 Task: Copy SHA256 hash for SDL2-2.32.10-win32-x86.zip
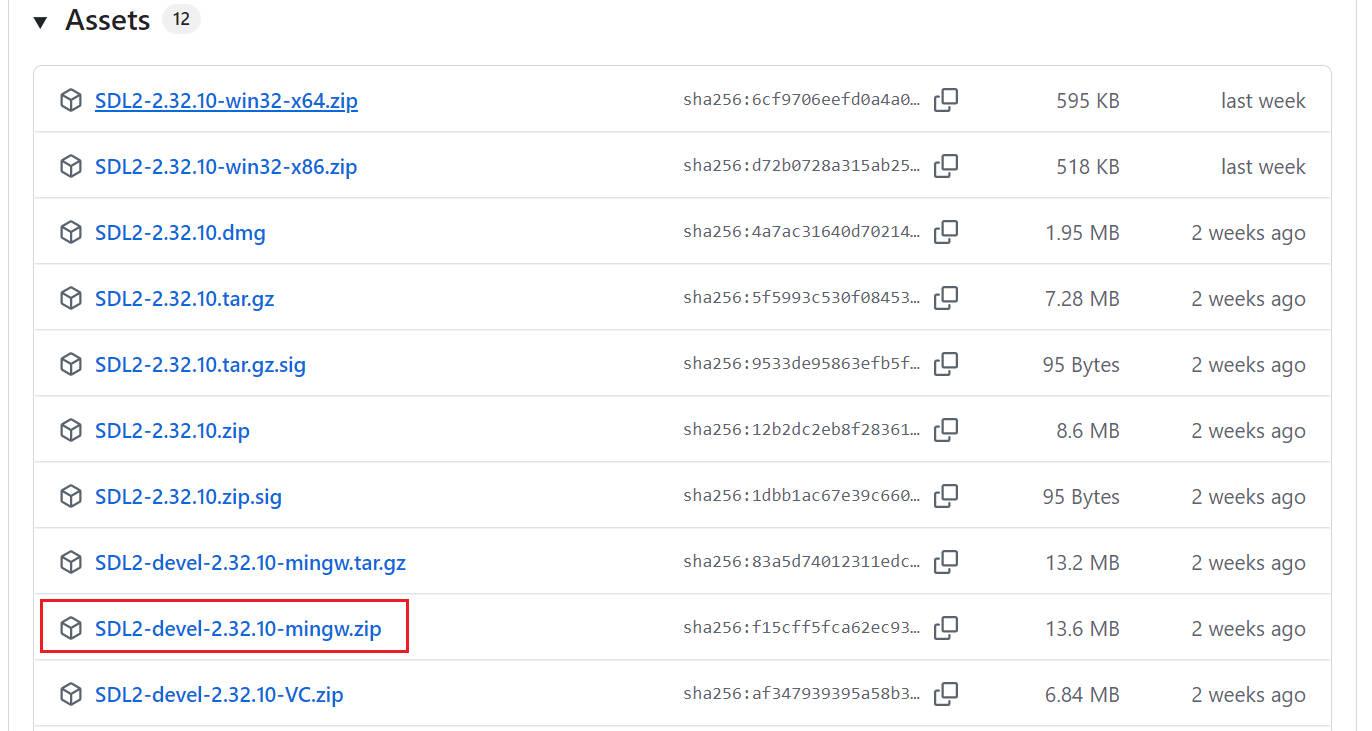coord(946,166)
